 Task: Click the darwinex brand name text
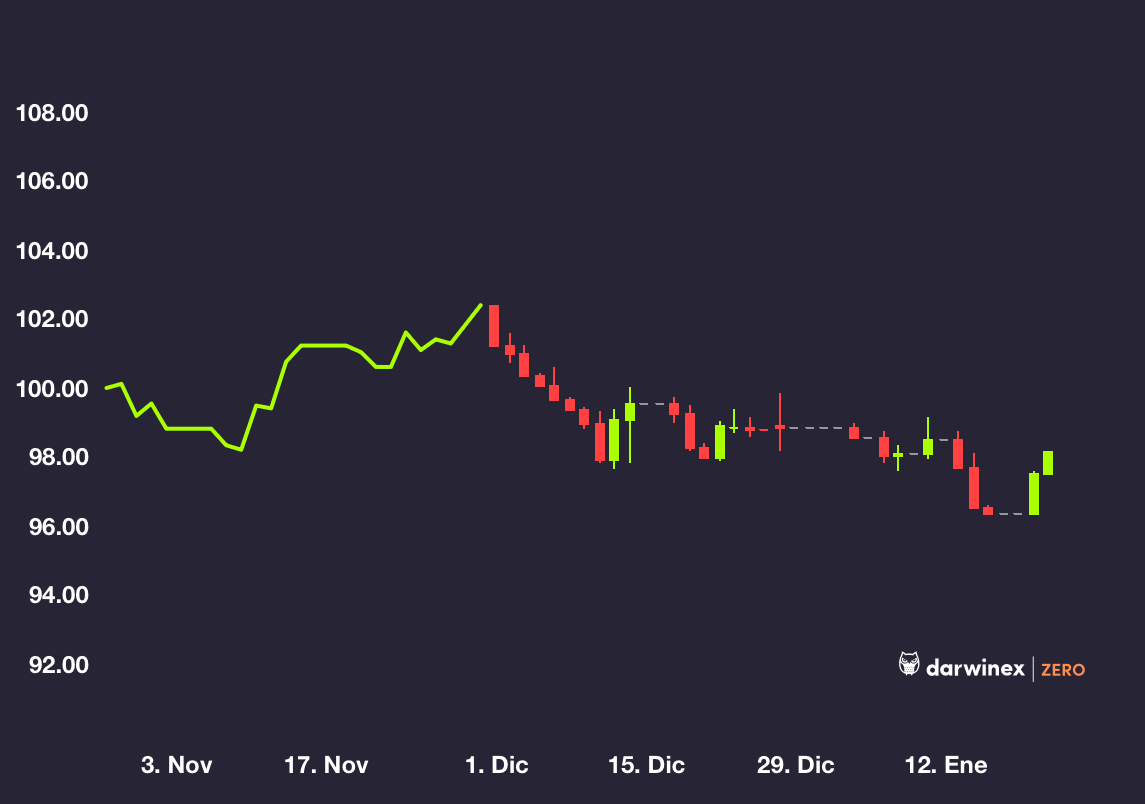coord(975,667)
